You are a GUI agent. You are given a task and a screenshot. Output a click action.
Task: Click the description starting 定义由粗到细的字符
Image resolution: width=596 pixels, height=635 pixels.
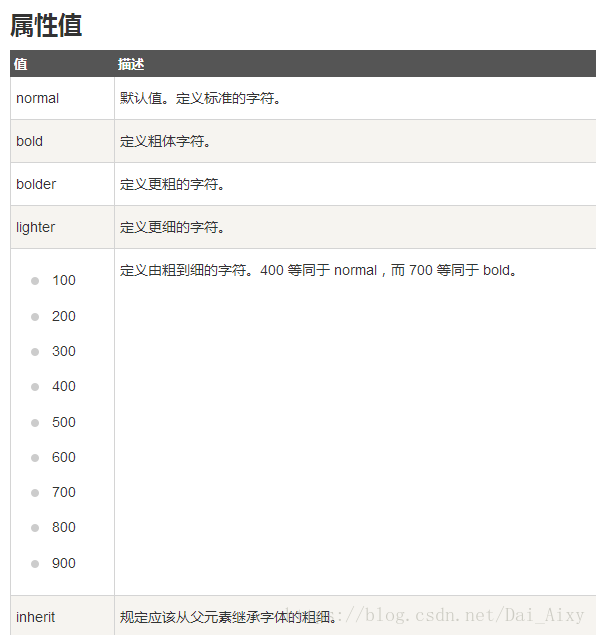coord(318,270)
